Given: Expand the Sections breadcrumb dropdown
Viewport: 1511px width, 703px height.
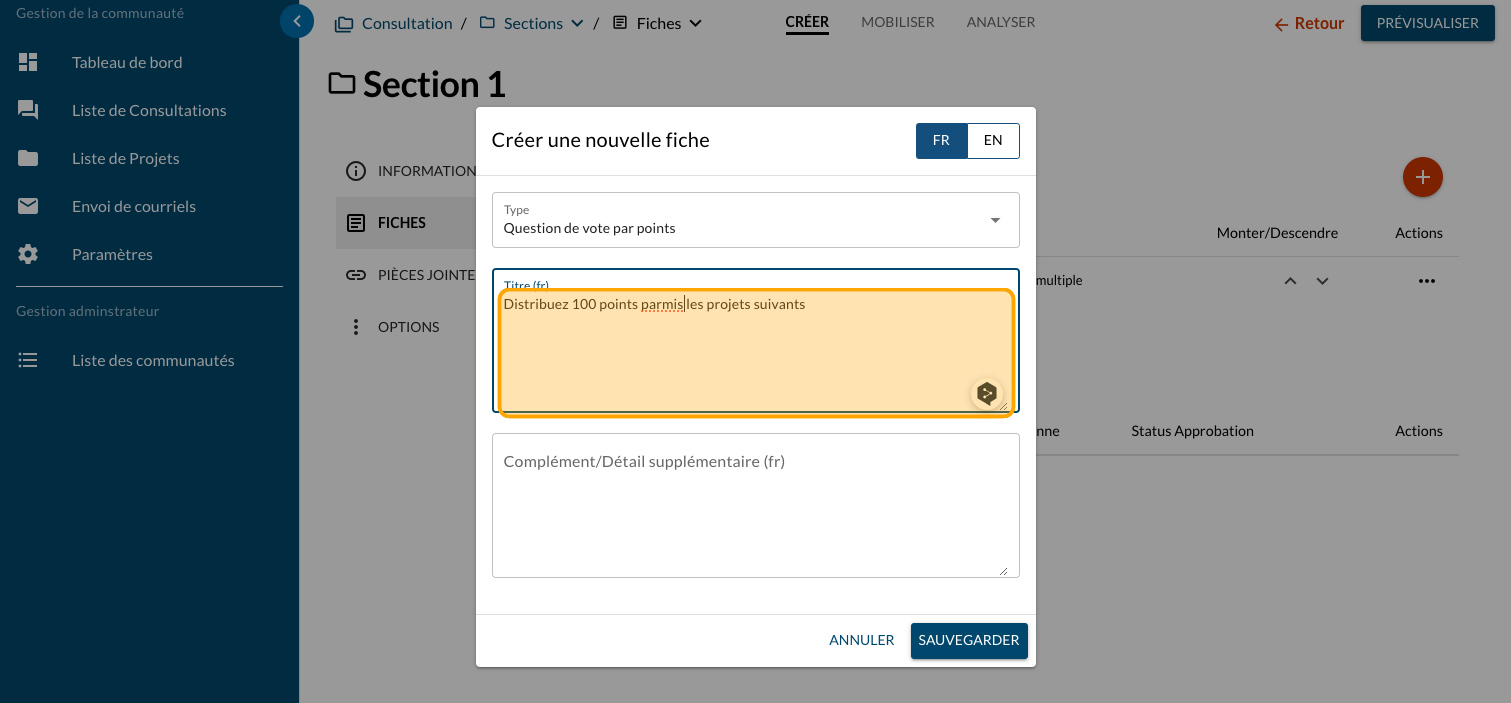Looking at the screenshot, I should tap(577, 23).
